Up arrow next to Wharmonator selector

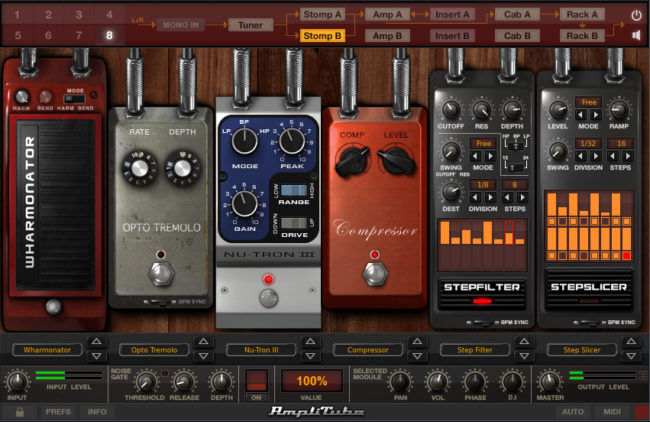click(96, 342)
